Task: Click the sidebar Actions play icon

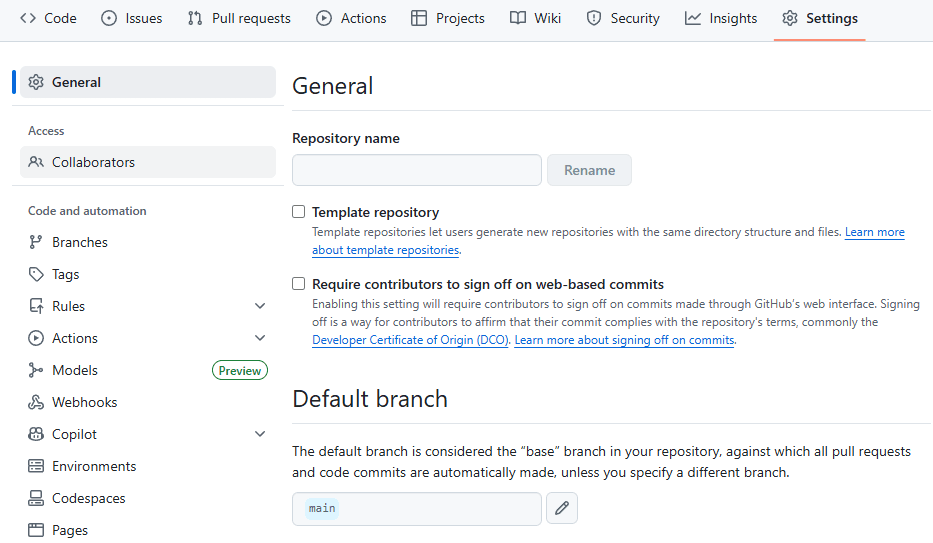Action: point(36,338)
